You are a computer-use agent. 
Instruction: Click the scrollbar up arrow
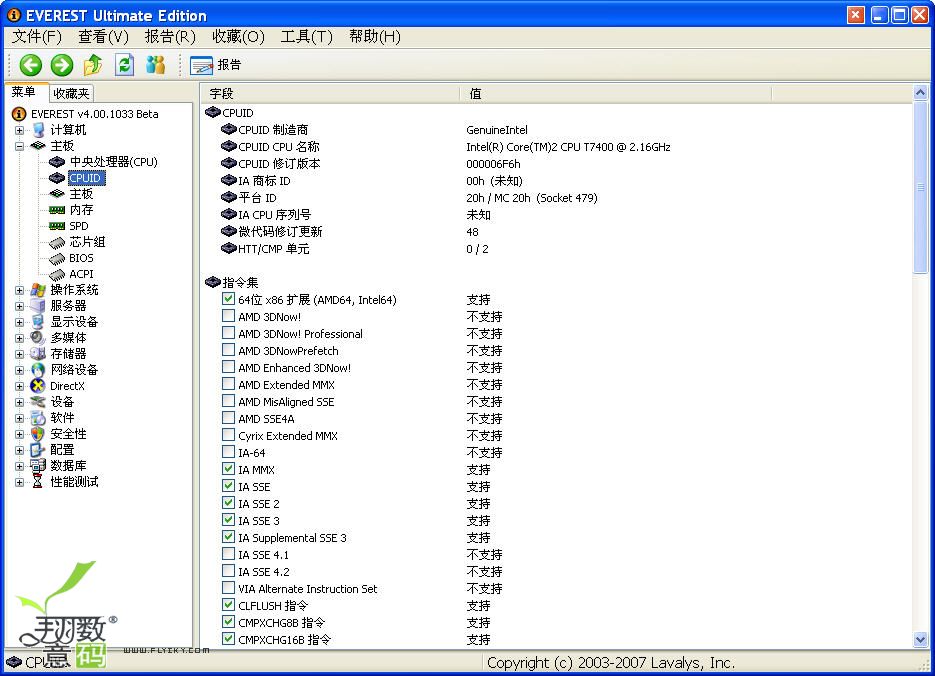point(921,93)
